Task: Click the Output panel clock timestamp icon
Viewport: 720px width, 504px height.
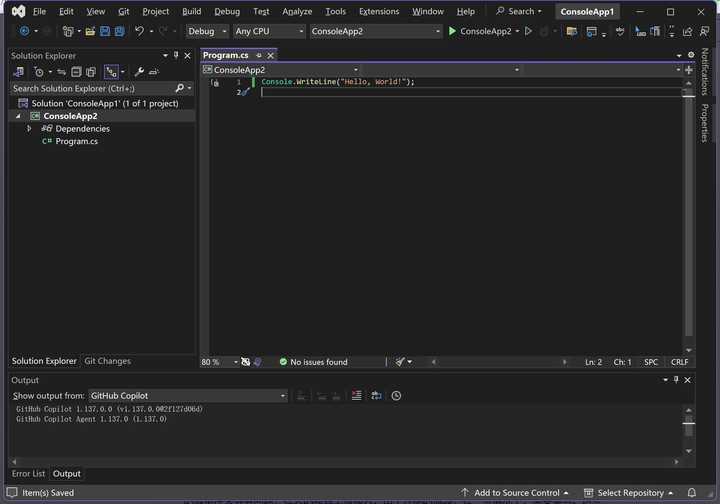Action: pyautogui.click(x=396, y=396)
